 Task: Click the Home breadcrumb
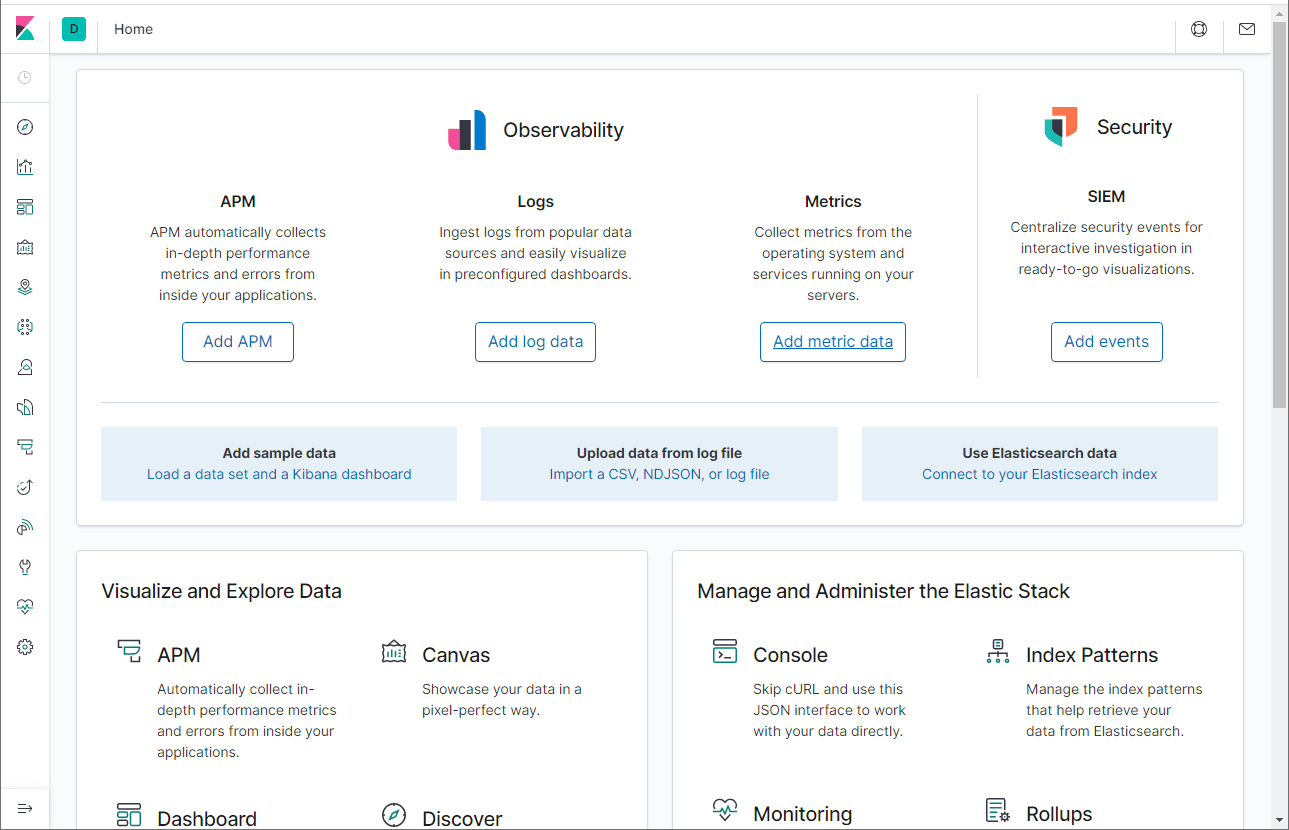pos(133,29)
